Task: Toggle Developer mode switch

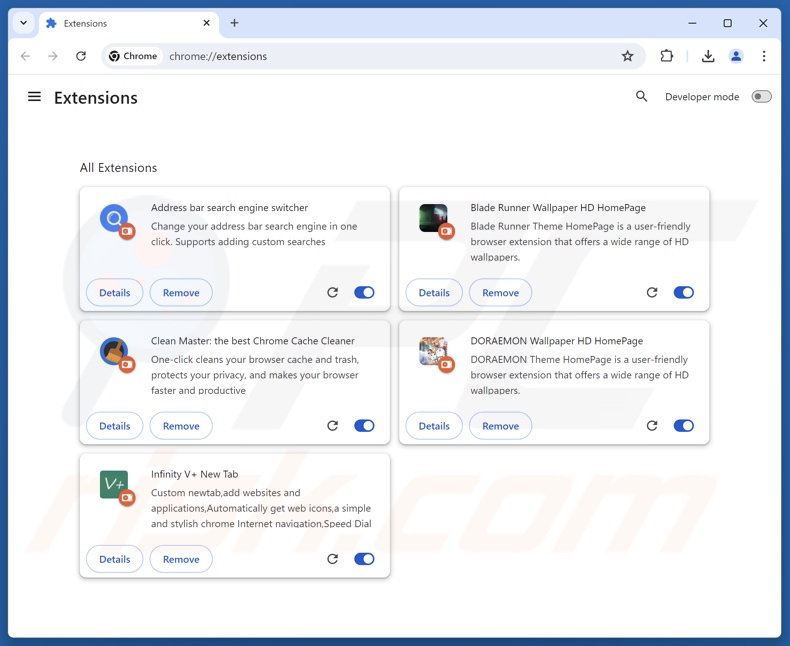Action: [761, 96]
